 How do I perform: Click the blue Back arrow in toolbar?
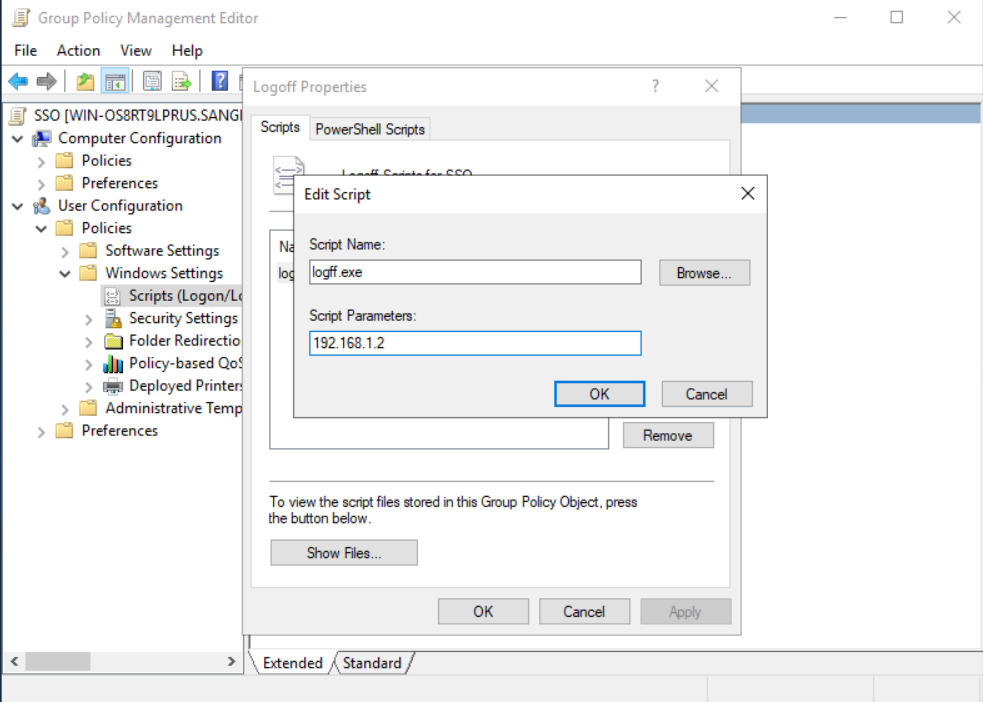pos(18,81)
